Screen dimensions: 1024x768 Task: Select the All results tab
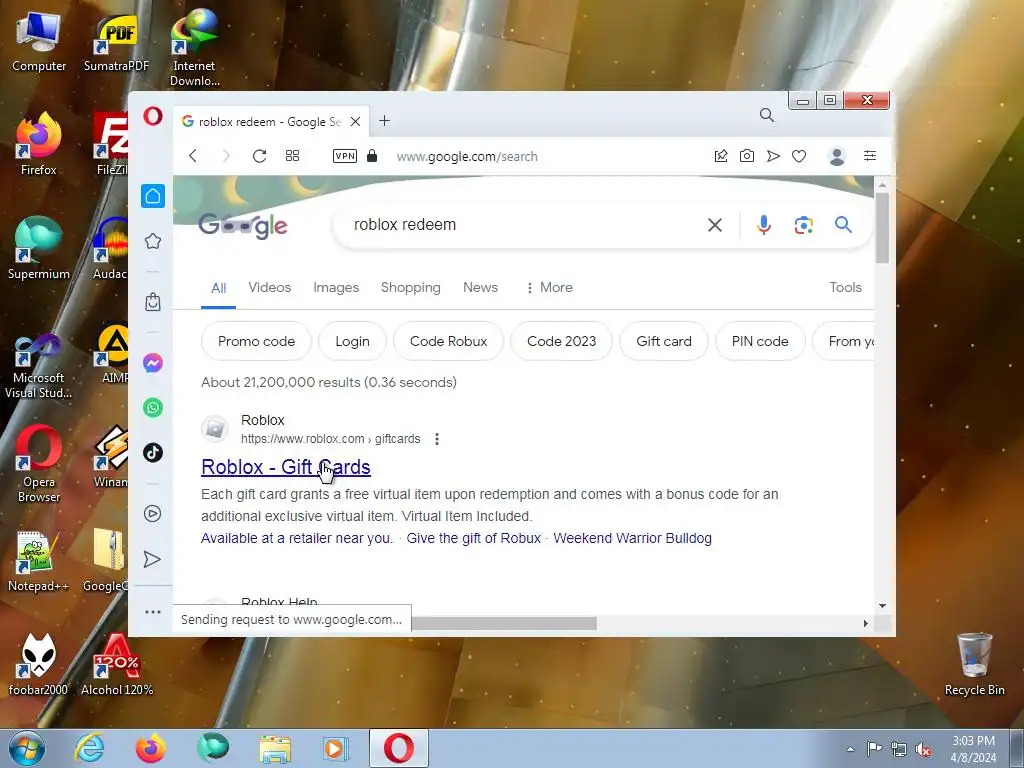pyautogui.click(x=219, y=288)
